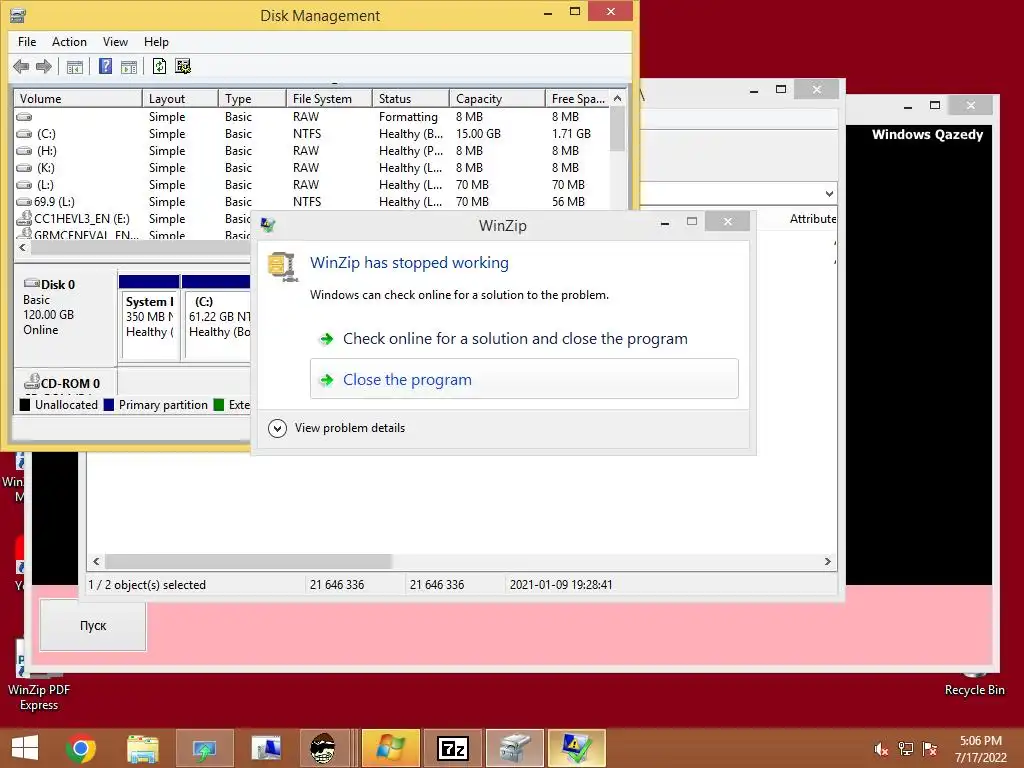
Task: Open the View menu in Disk Management
Action: (x=115, y=42)
